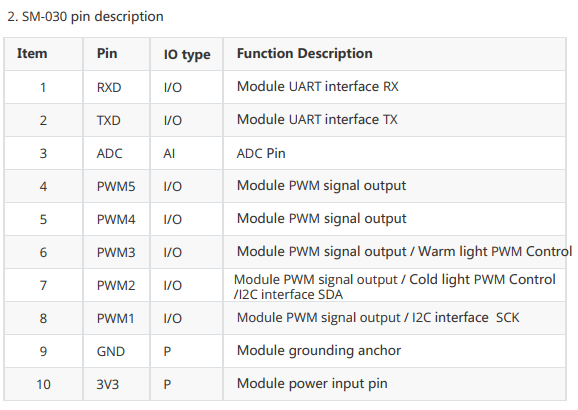
Task: Click the 'IO type' column header
Action: point(187,55)
